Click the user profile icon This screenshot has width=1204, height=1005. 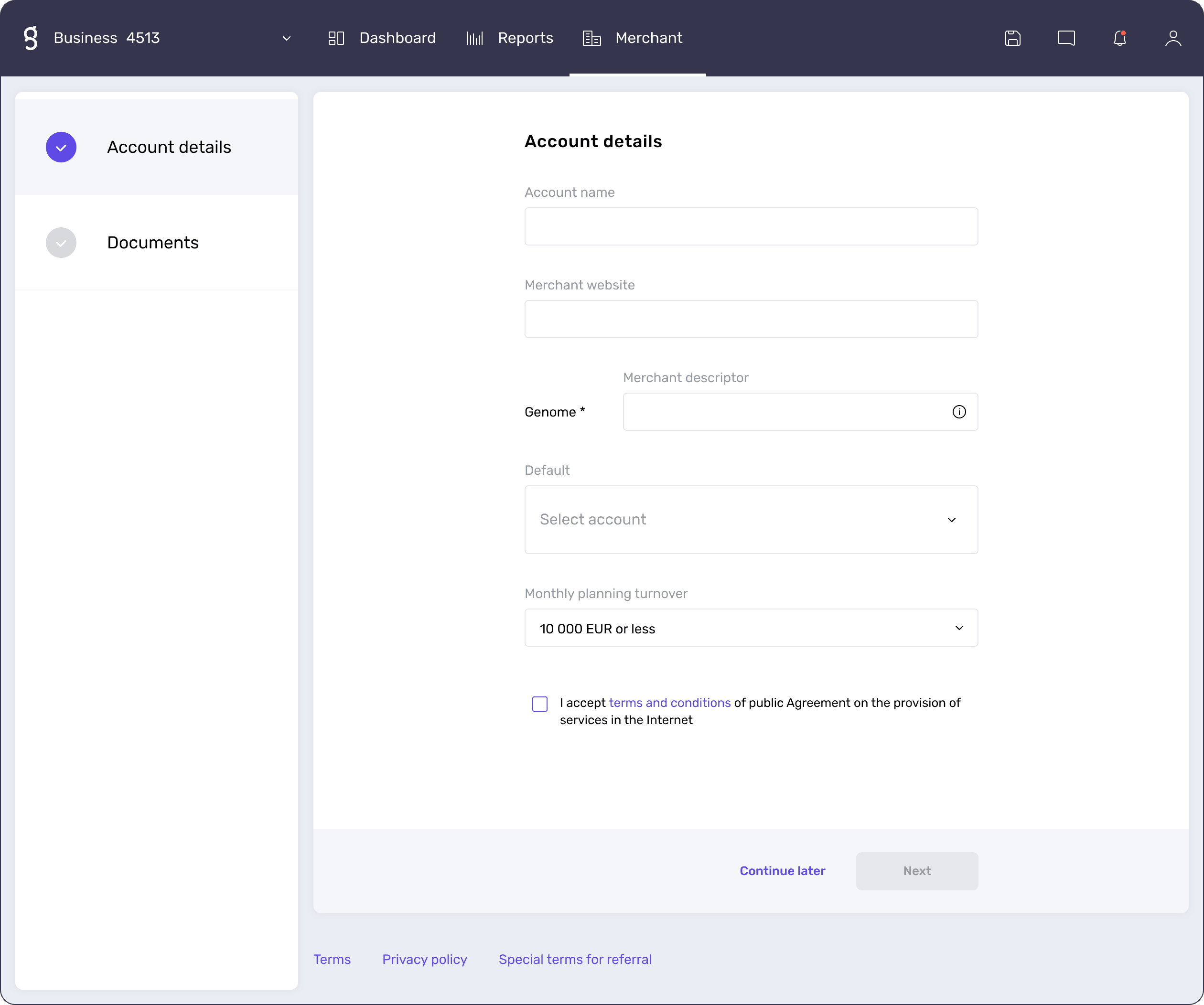[x=1172, y=38]
